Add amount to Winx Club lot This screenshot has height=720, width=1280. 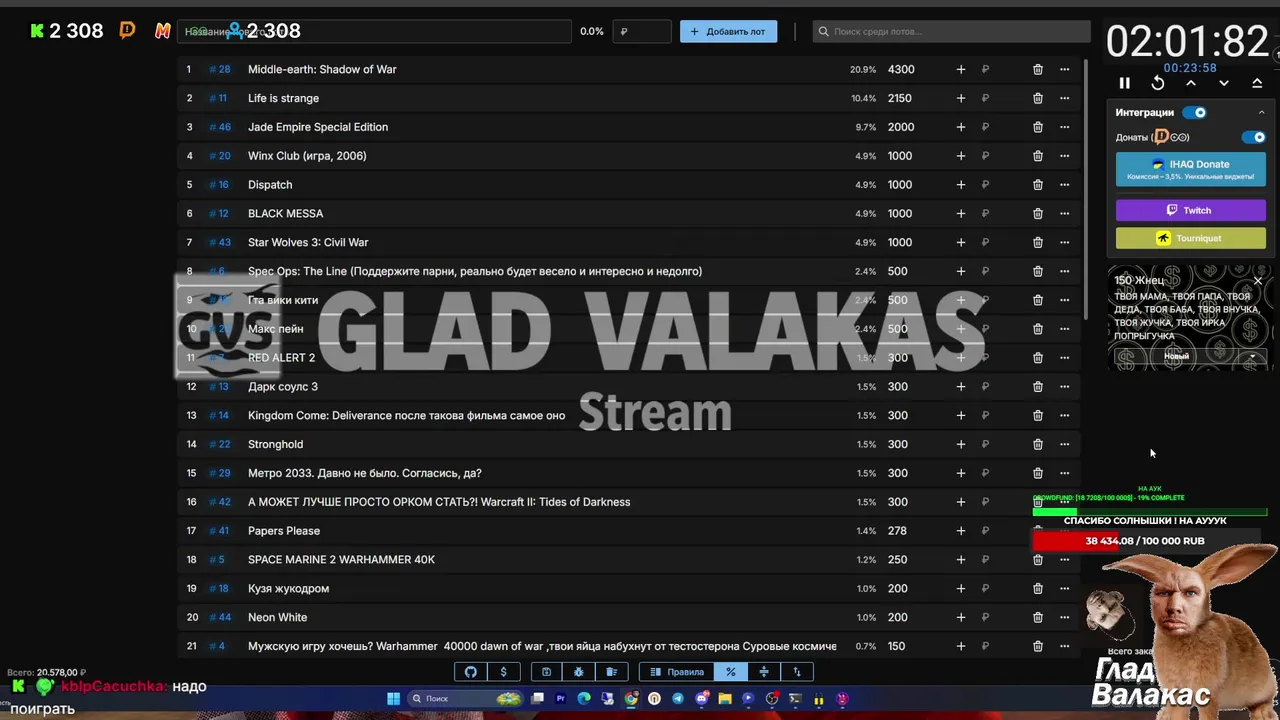(x=961, y=156)
